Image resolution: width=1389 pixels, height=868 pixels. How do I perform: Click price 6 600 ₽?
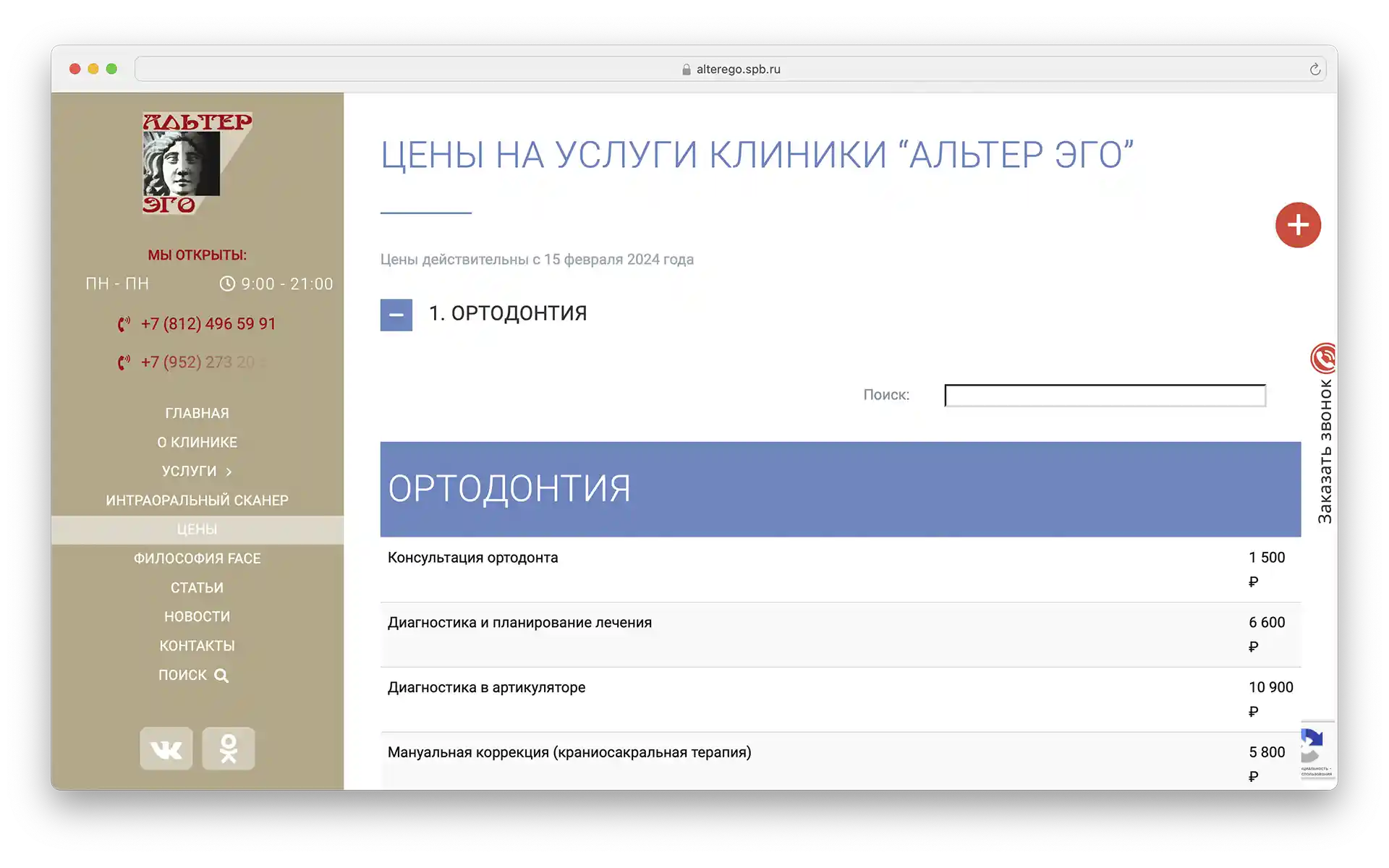point(1267,634)
